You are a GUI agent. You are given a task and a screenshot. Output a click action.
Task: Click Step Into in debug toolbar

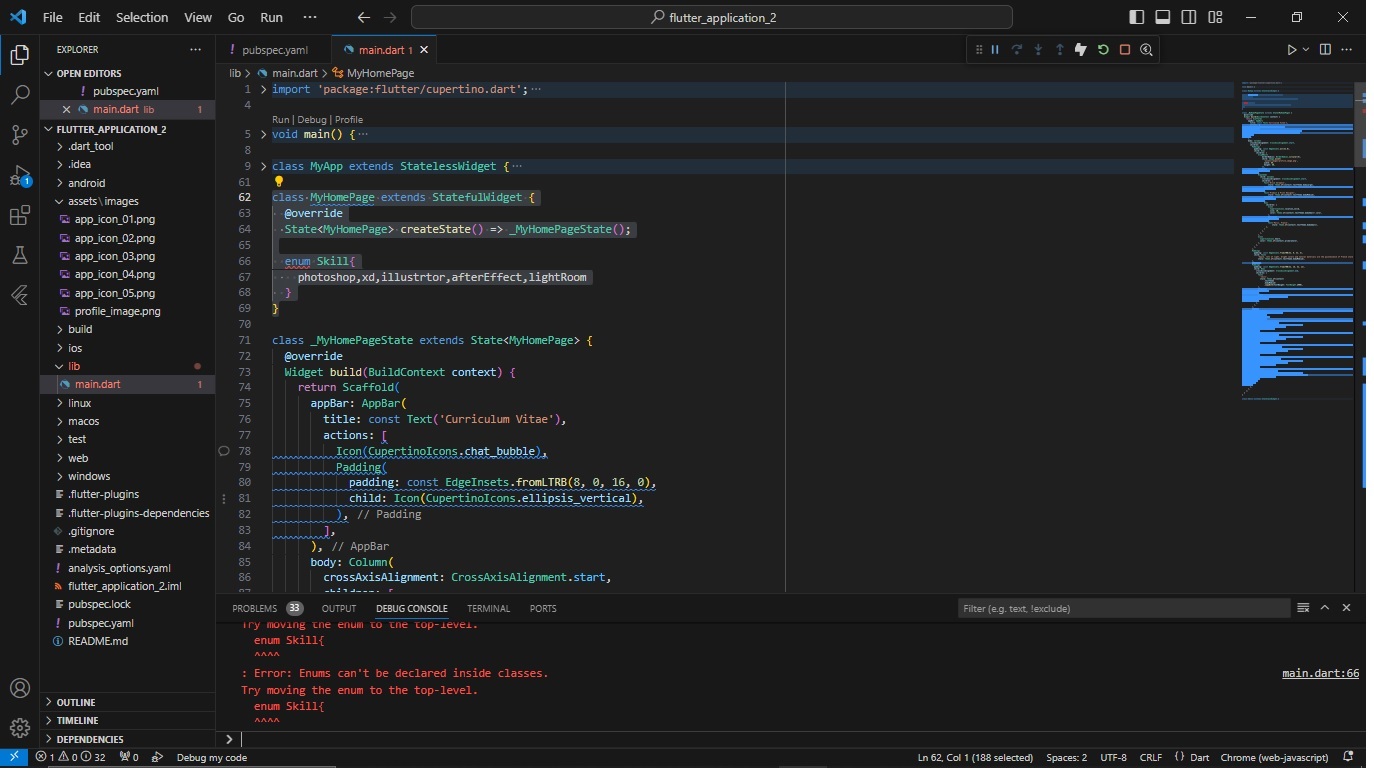[1038, 50]
